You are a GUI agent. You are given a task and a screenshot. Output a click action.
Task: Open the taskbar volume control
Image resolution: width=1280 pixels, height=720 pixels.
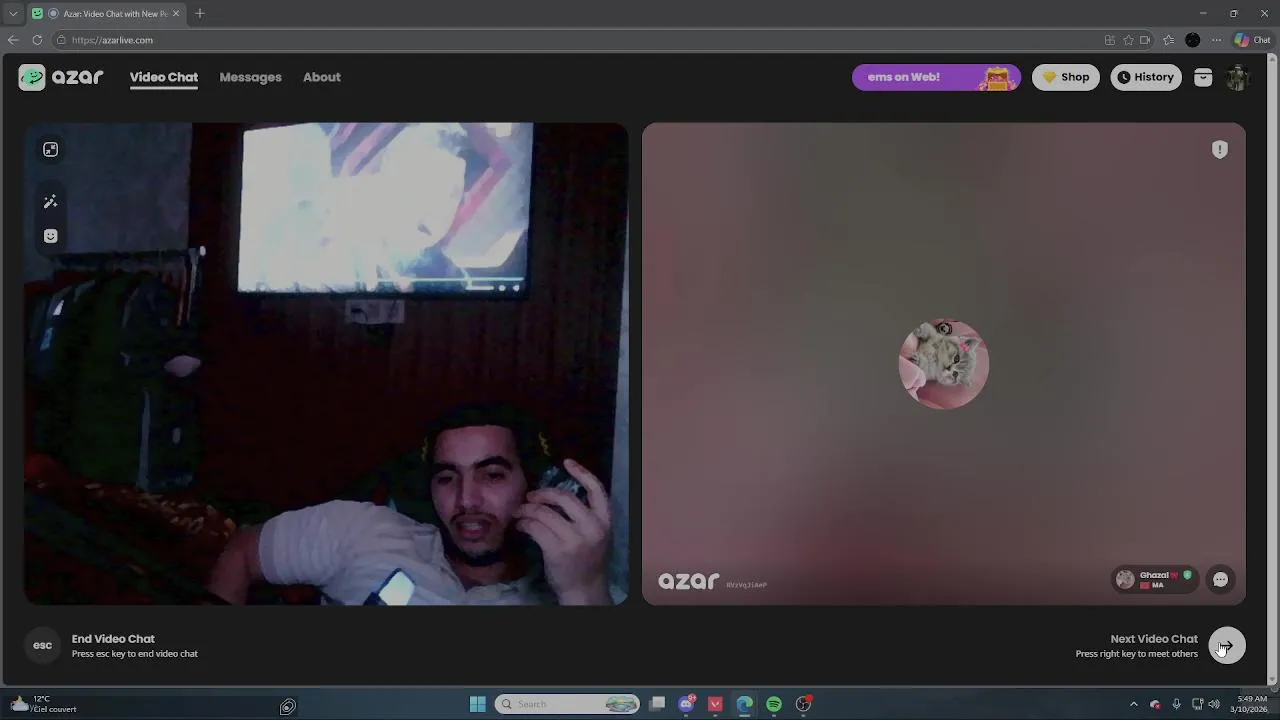coord(1214,704)
